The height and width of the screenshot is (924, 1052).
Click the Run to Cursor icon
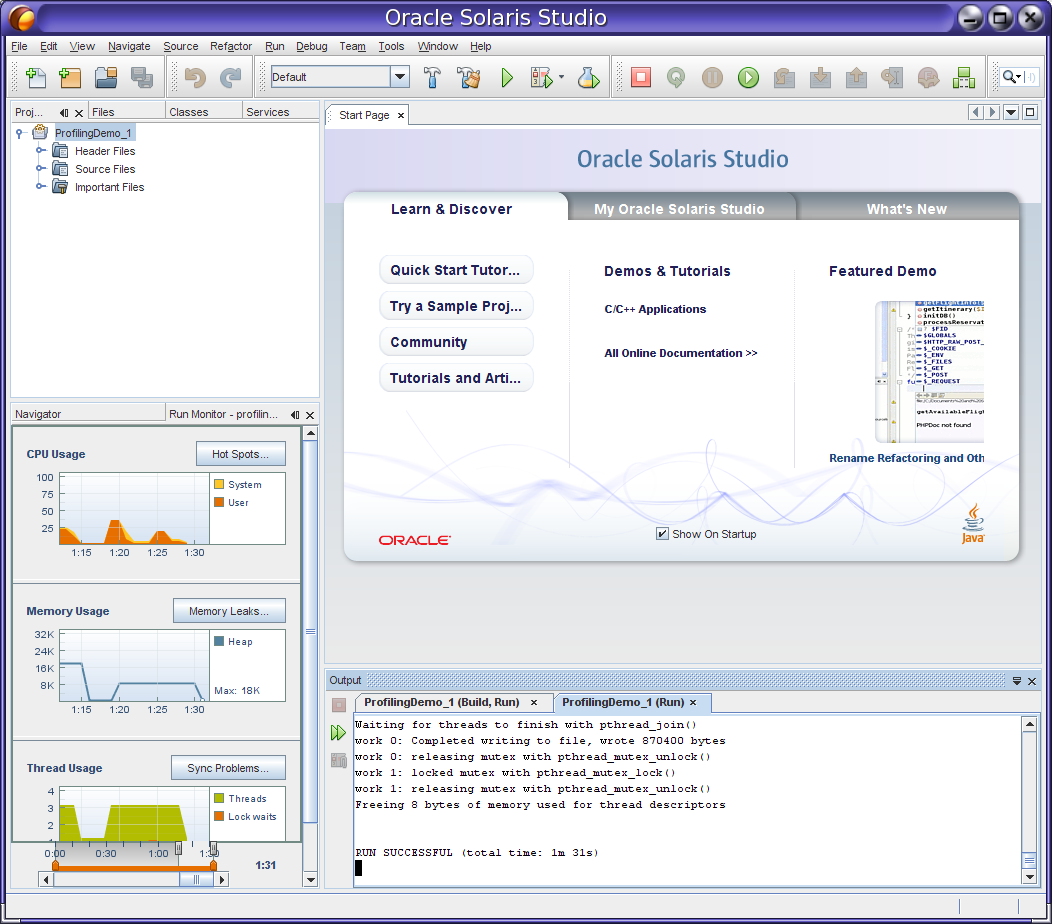tap(892, 78)
